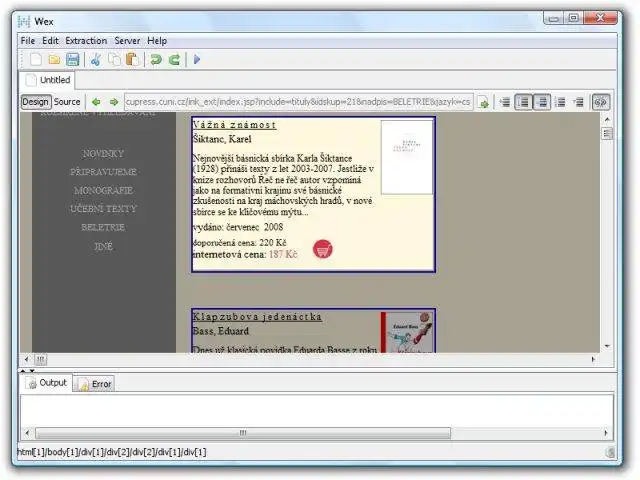Viewport: 640px width, 480px height.
Task: Go forward with the green right arrow
Action: pos(114,102)
